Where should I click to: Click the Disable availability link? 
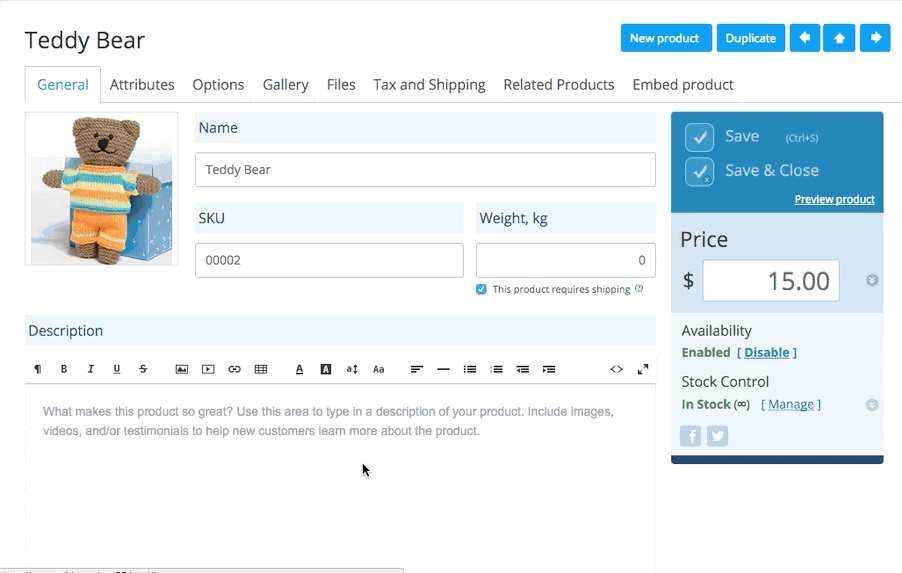point(767,352)
